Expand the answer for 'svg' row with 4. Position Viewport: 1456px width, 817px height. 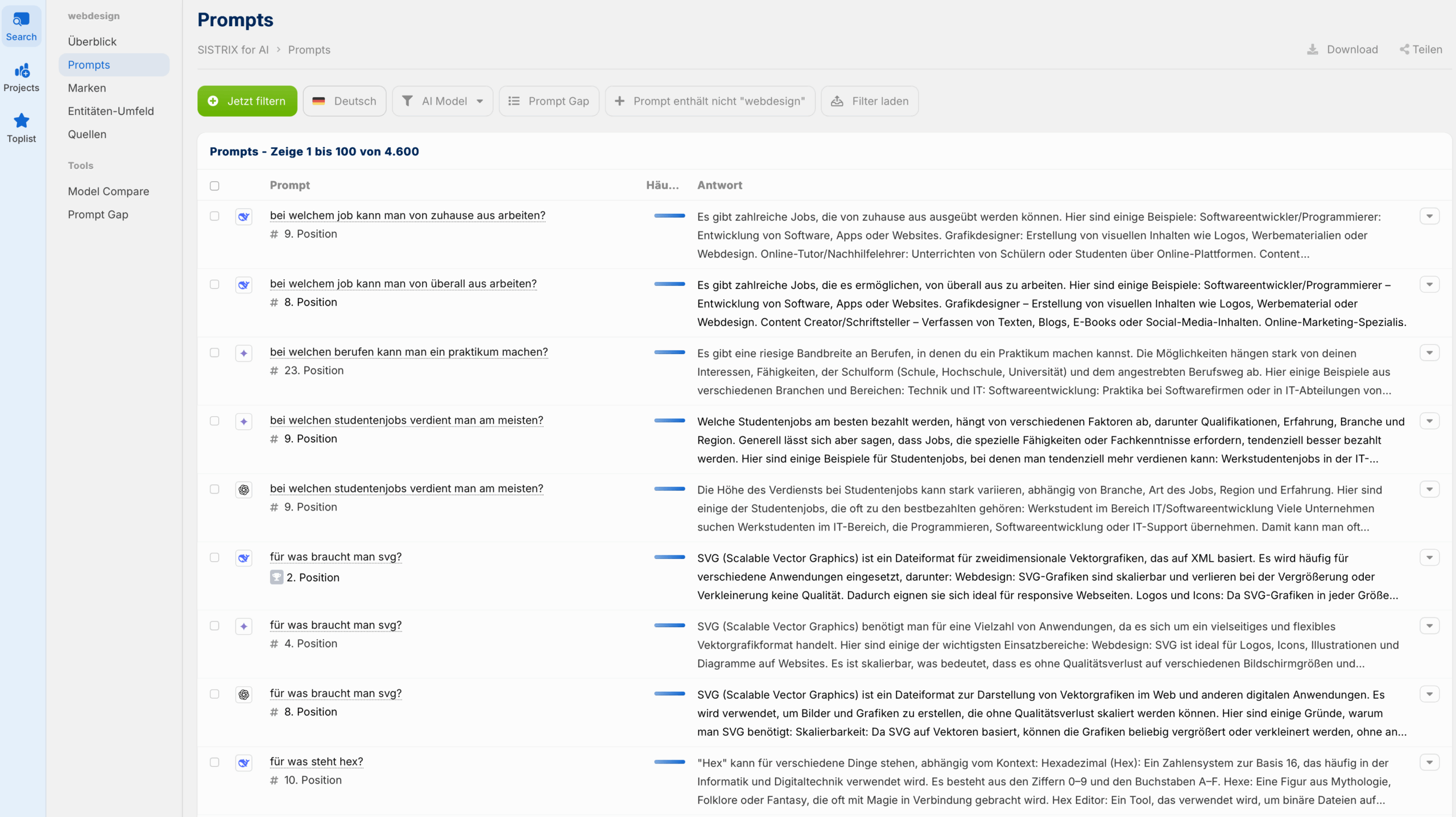click(1429, 625)
